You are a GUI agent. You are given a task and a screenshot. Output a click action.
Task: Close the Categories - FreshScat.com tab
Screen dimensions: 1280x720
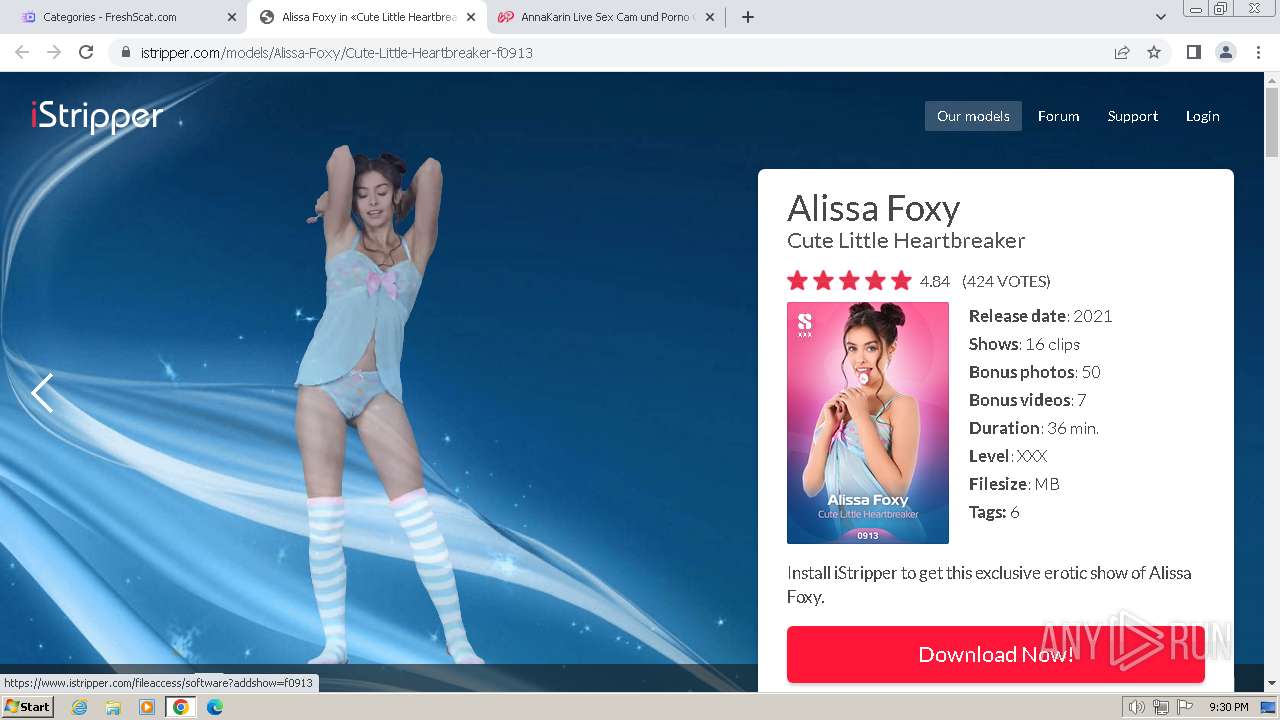[232, 17]
